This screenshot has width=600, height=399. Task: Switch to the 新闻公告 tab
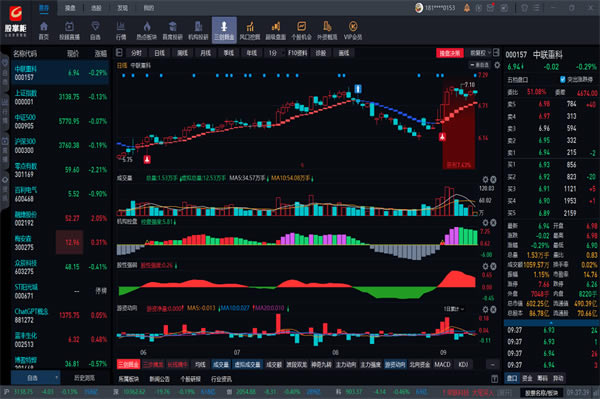point(159,379)
